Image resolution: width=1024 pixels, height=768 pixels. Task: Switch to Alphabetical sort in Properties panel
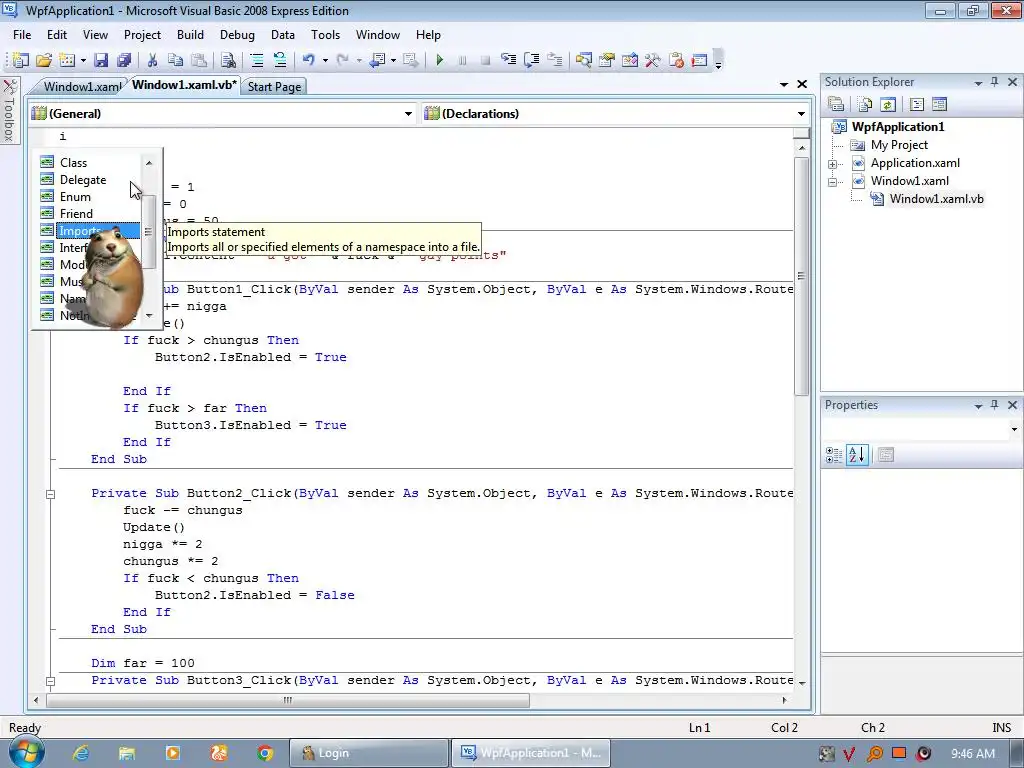[x=857, y=455]
